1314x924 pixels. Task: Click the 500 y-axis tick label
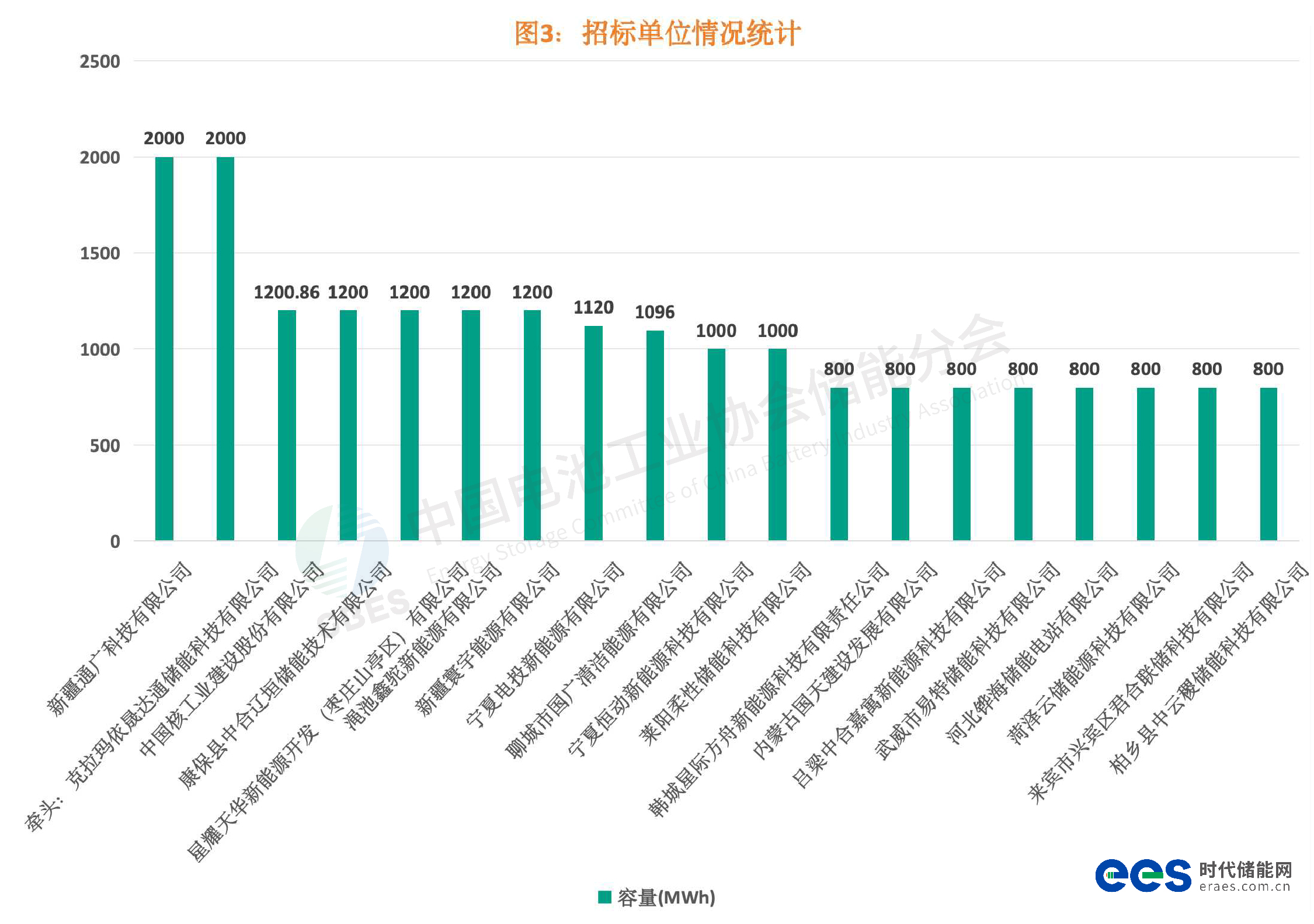105,446
